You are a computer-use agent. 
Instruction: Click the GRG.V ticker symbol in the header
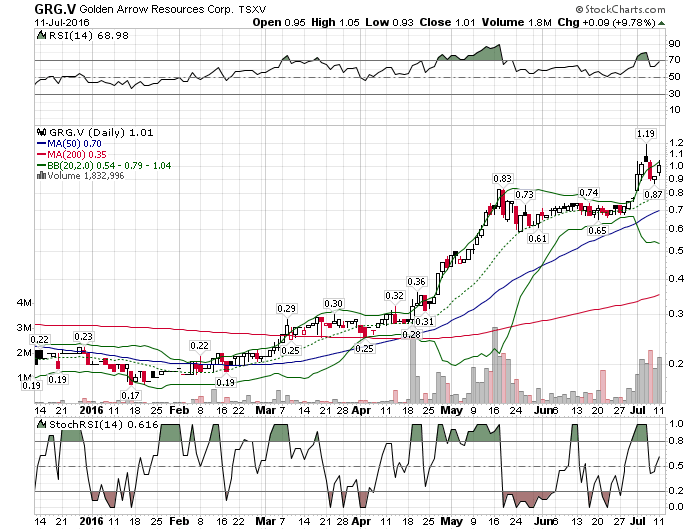point(55,8)
